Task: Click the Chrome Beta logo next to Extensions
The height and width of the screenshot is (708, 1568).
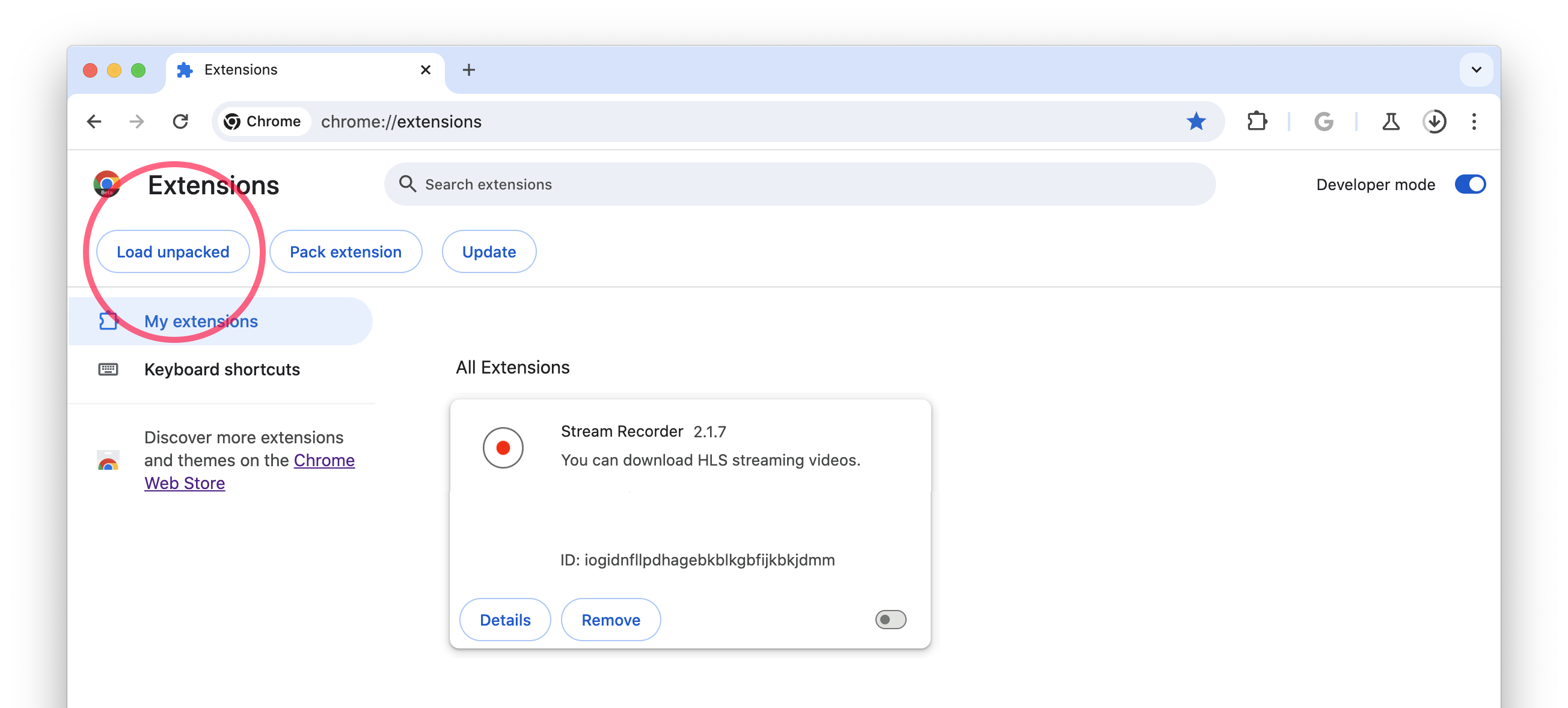Action: point(106,184)
